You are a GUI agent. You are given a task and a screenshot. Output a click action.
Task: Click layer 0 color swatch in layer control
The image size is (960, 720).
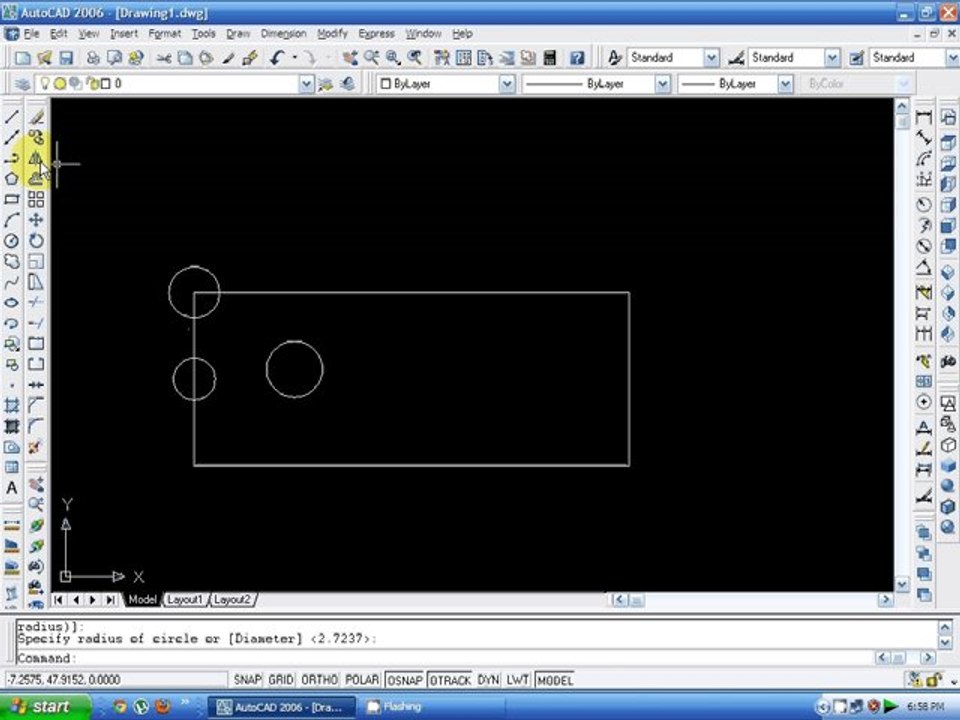pos(105,84)
